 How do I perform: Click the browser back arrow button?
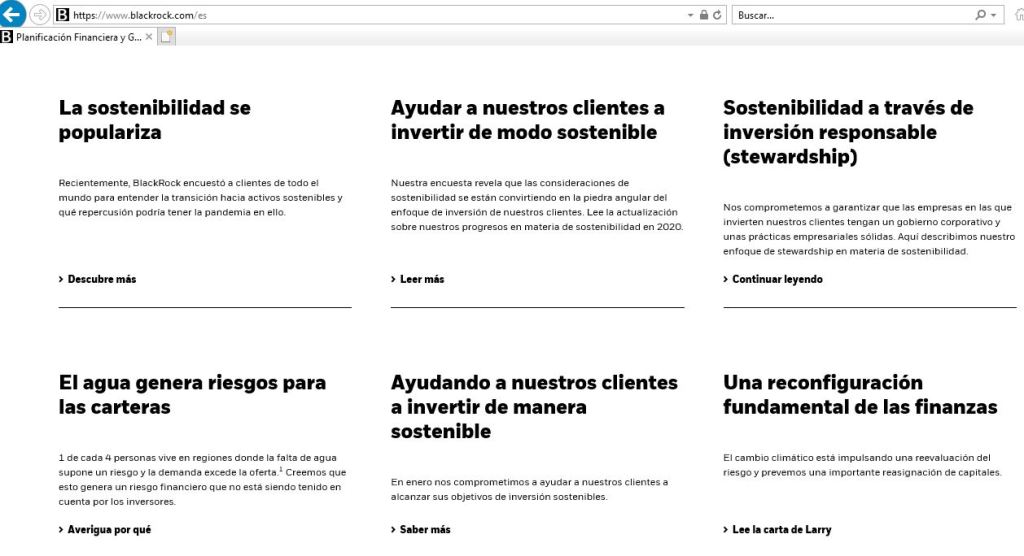click(14, 15)
